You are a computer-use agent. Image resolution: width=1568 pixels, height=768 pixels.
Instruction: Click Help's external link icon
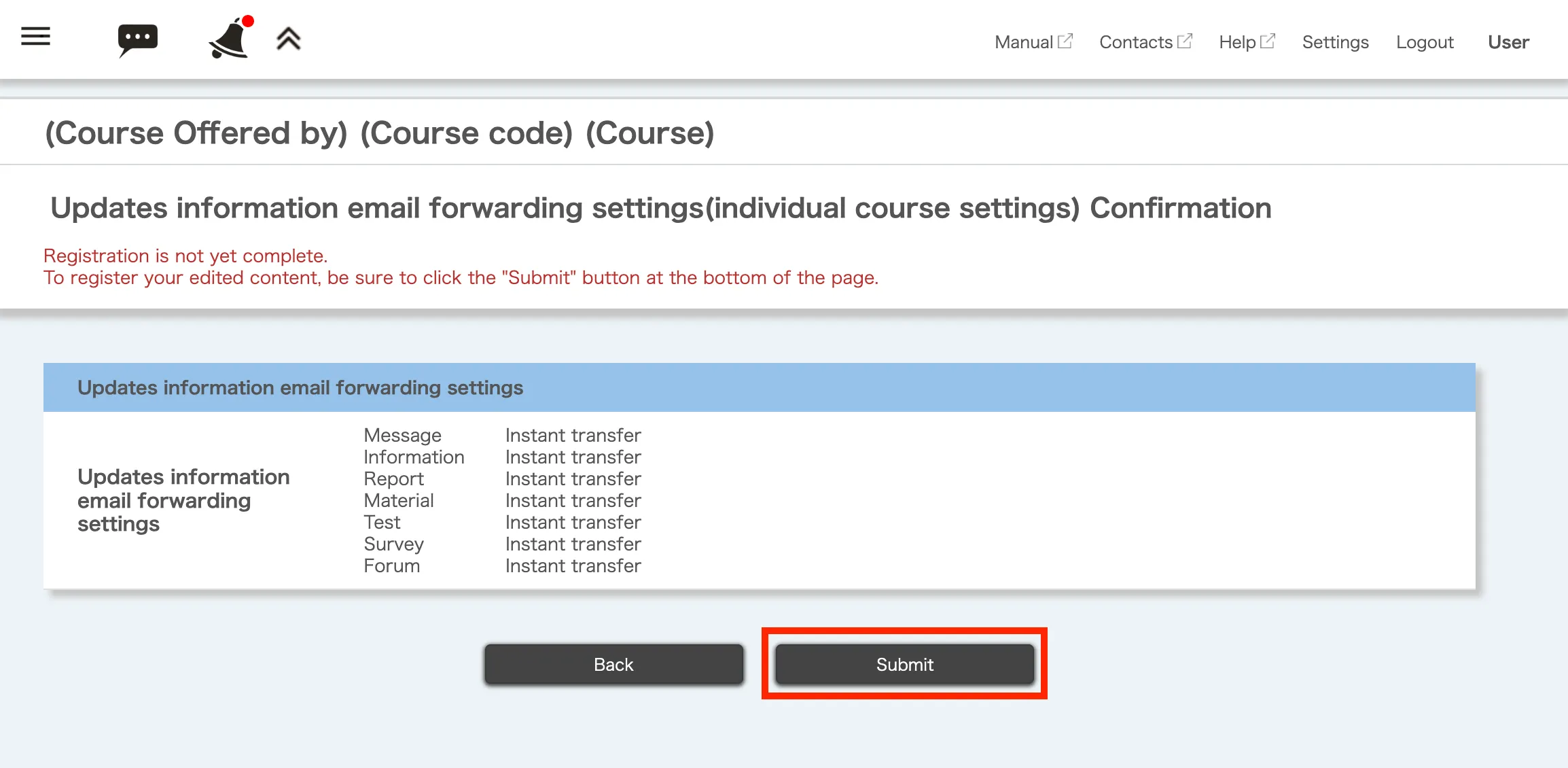pyautogui.click(x=1268, y=41)
